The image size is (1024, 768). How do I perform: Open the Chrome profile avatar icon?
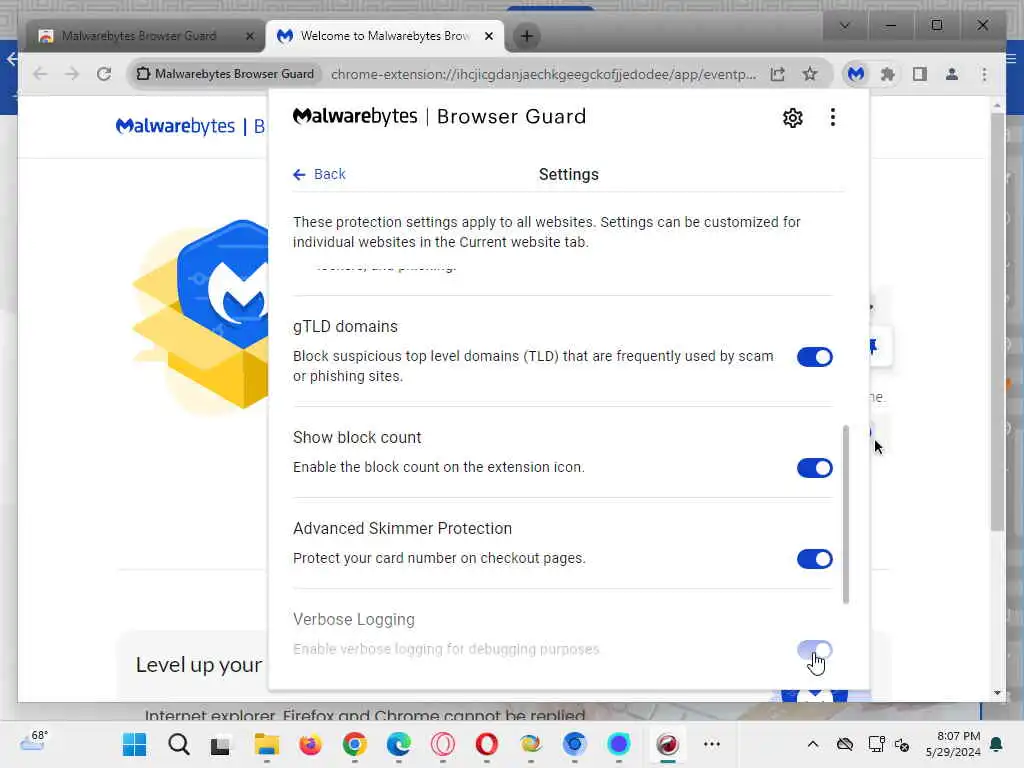coord(952,74)
